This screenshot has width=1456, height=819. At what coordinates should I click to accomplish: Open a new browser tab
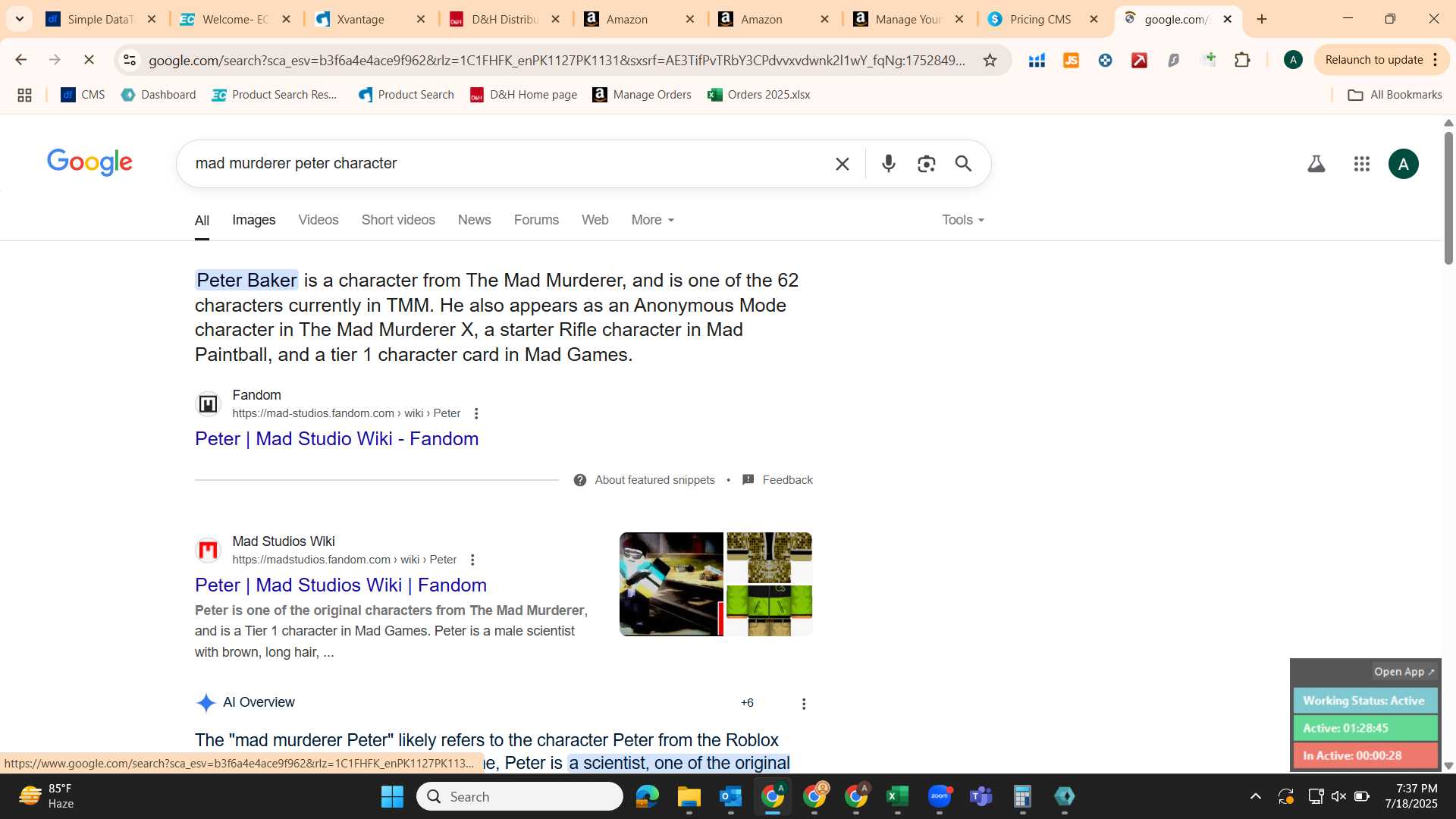tap(1262, 19)
